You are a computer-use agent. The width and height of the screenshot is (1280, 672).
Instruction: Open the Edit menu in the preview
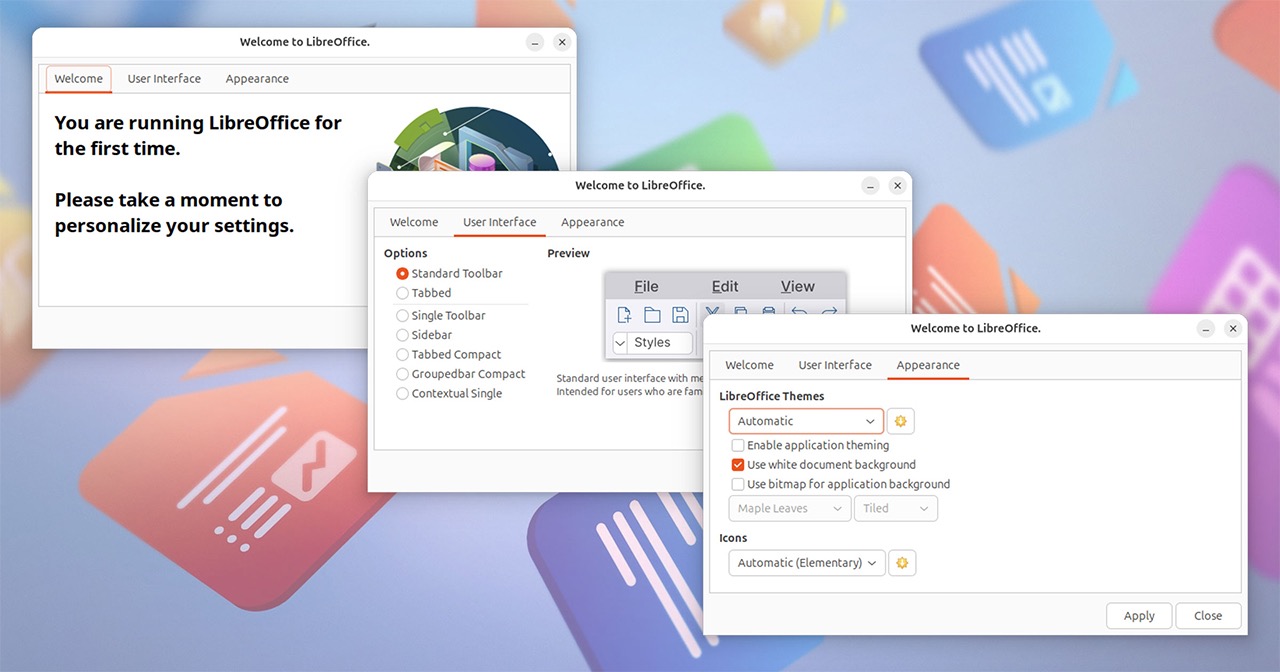click(x=725, y=286)
